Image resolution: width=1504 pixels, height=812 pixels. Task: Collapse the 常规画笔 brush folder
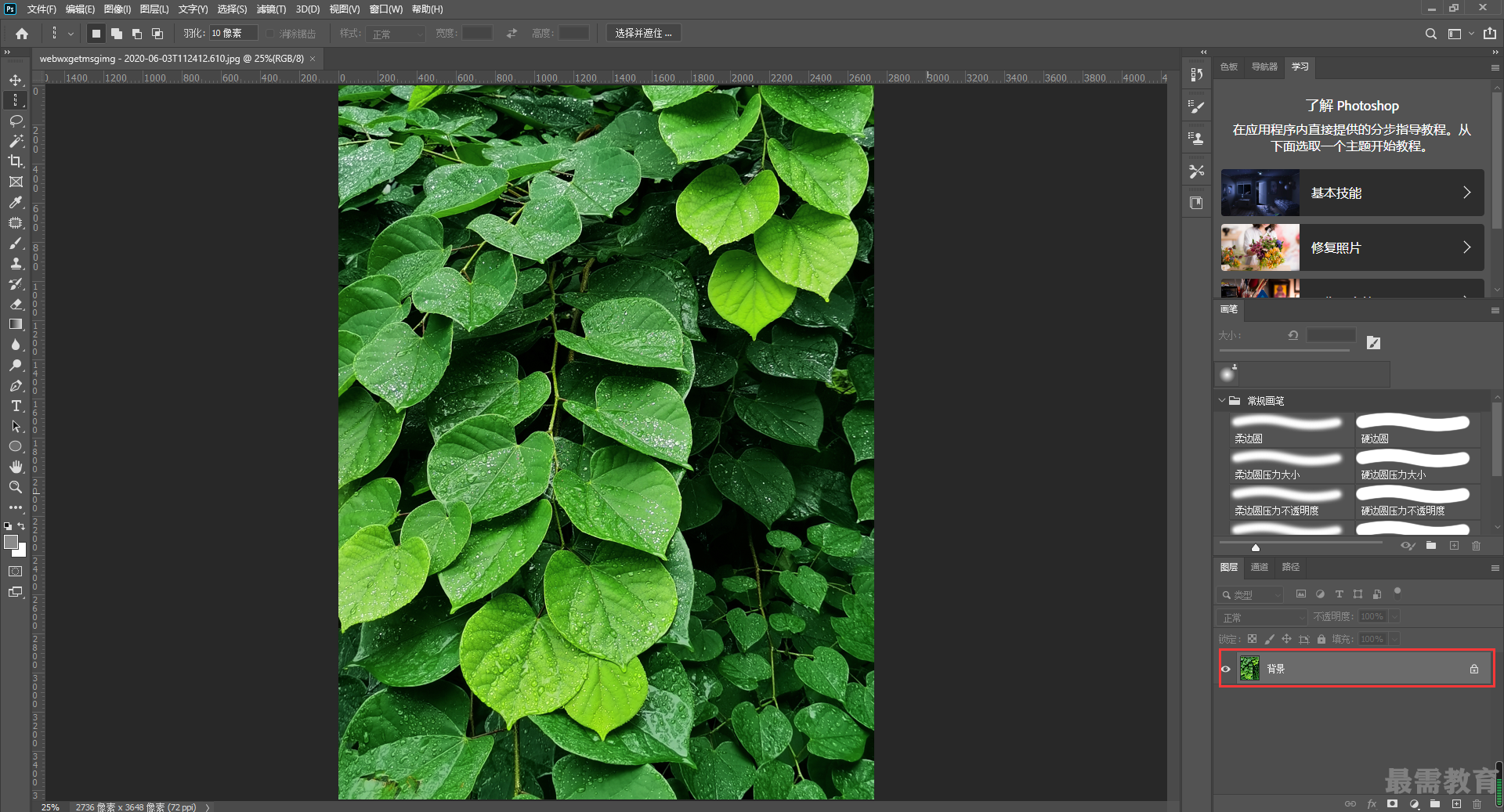1222,401
